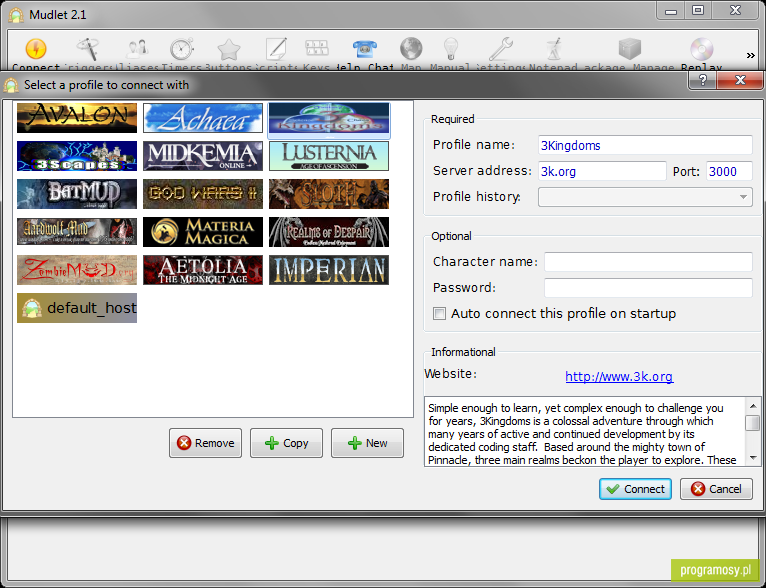
Task: Select the Aetolia profile banner
Action: [x=203, y=270]
